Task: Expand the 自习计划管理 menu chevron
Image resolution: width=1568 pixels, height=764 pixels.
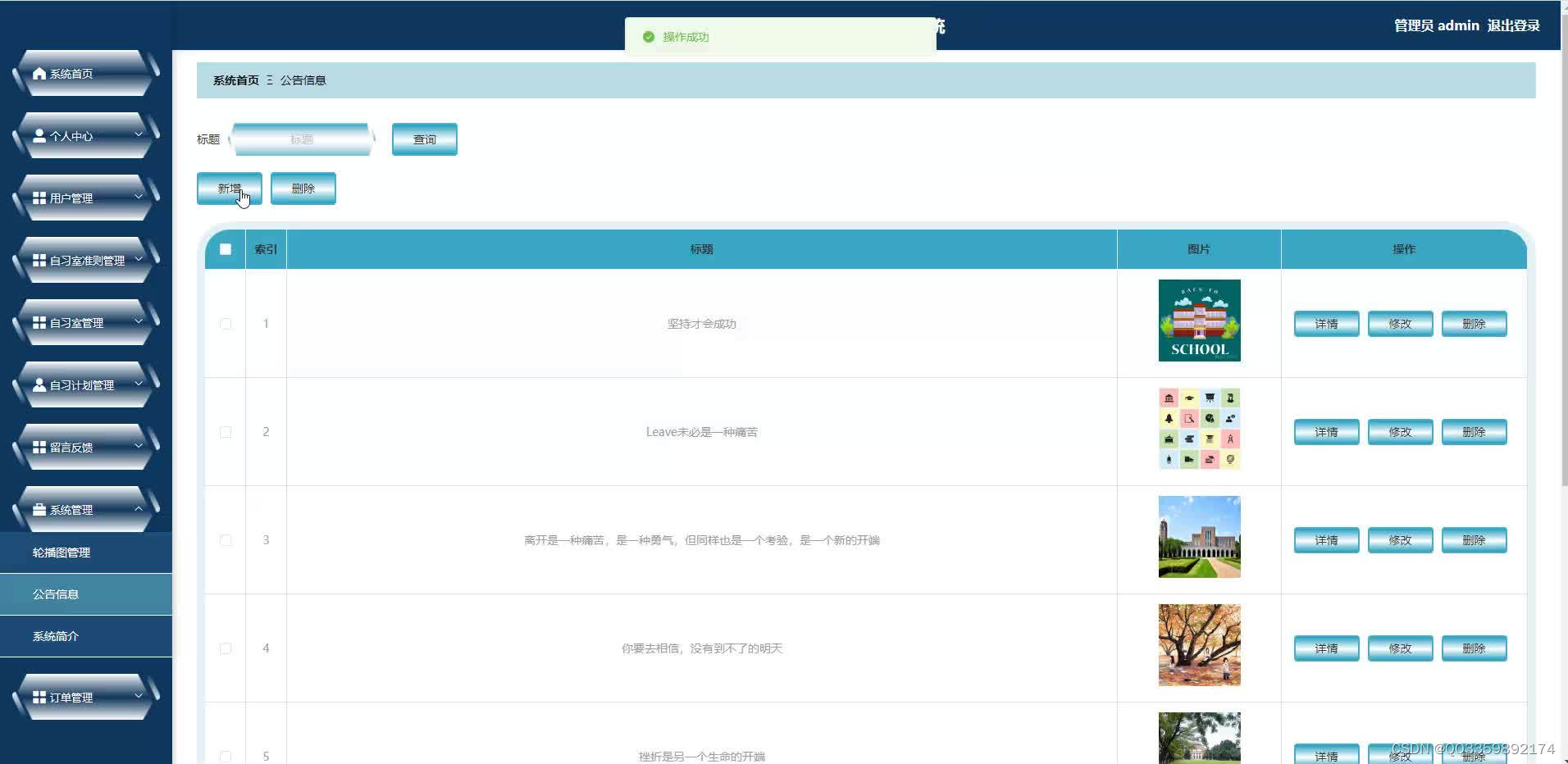Action: (x=139, y=384)
